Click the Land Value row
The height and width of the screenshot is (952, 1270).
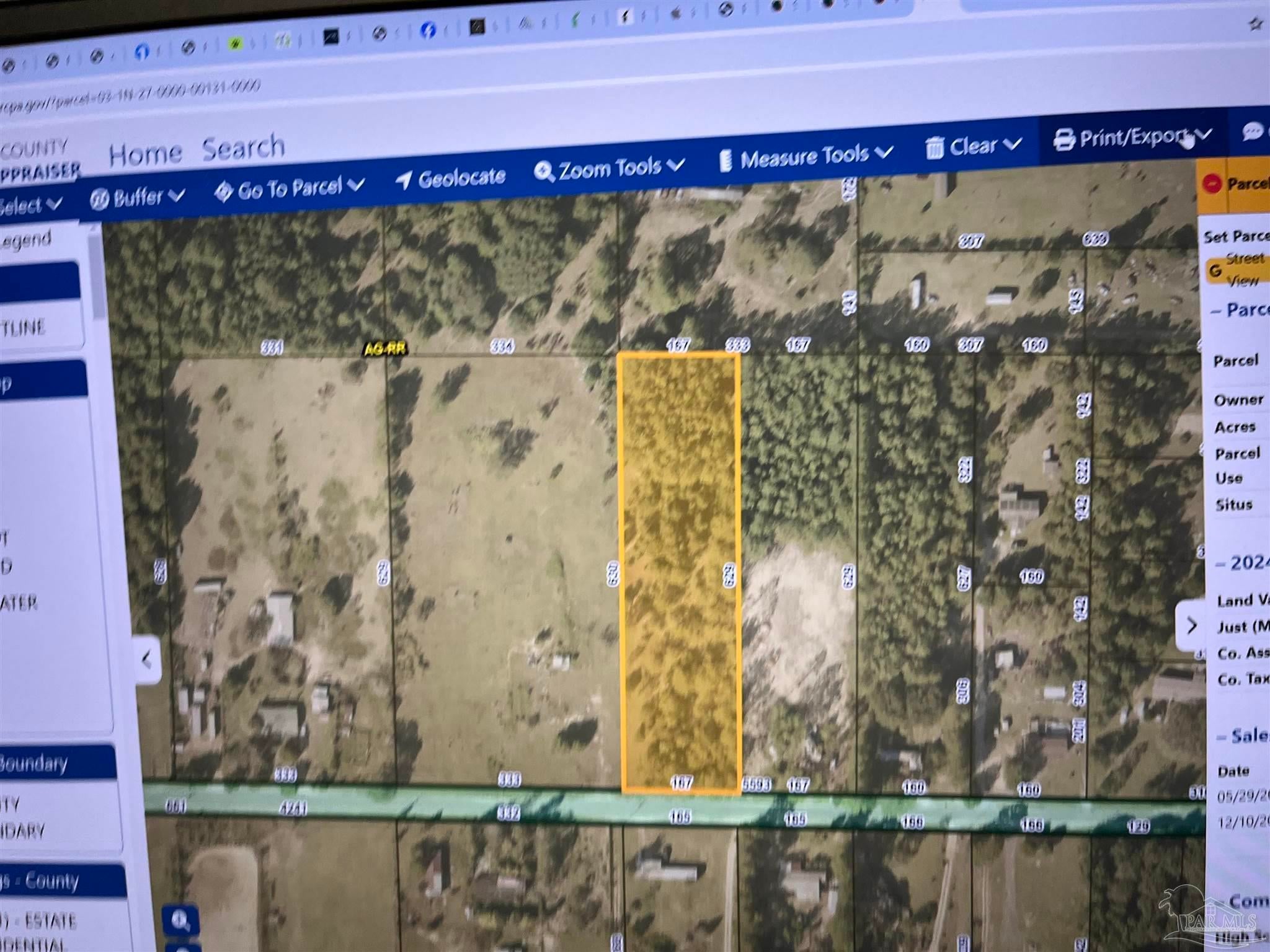point(1243,600)
